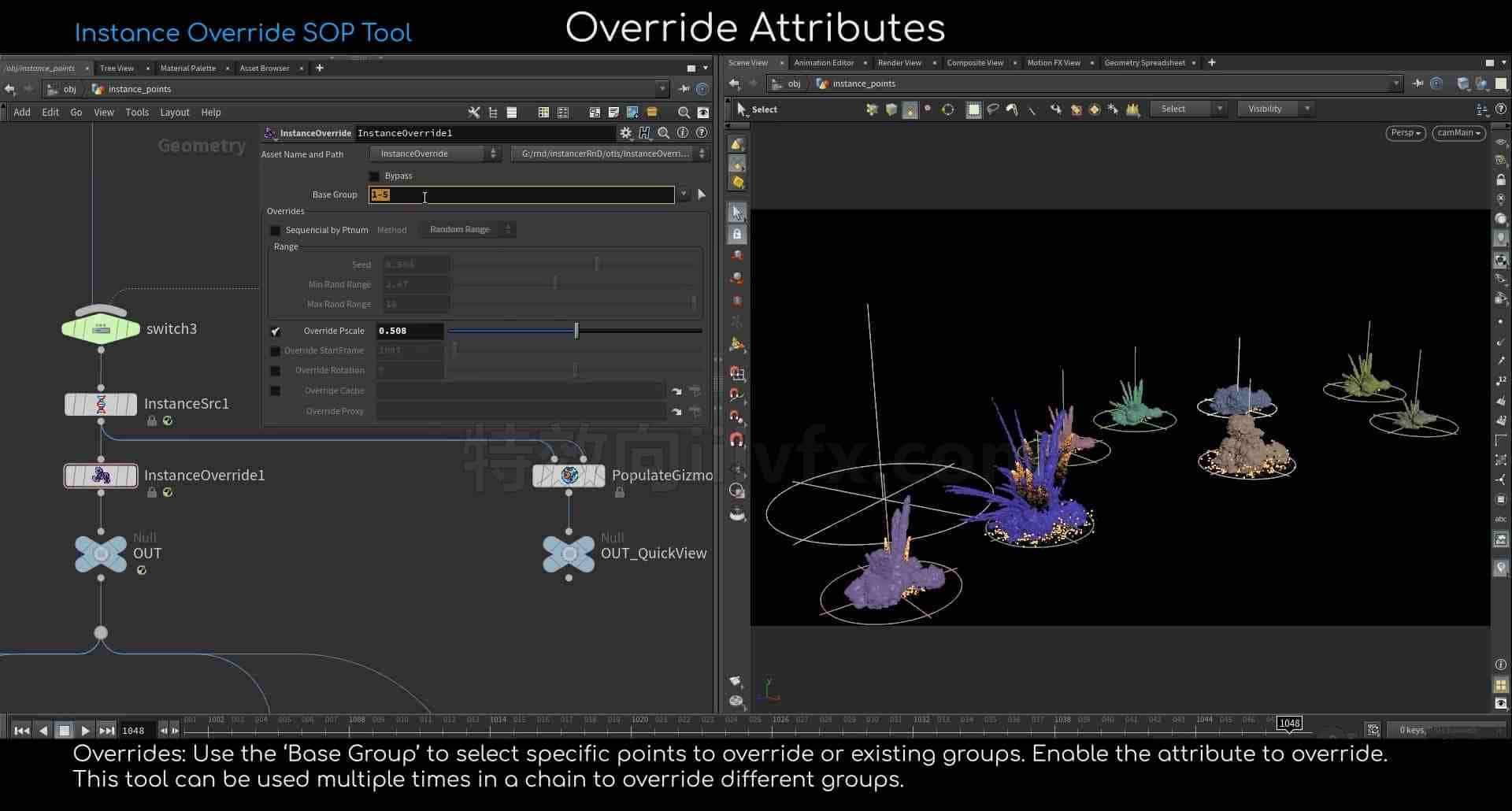The image size is (1512, 811).
Task: Select the OUT null node
Action: (x=101, y=554)
